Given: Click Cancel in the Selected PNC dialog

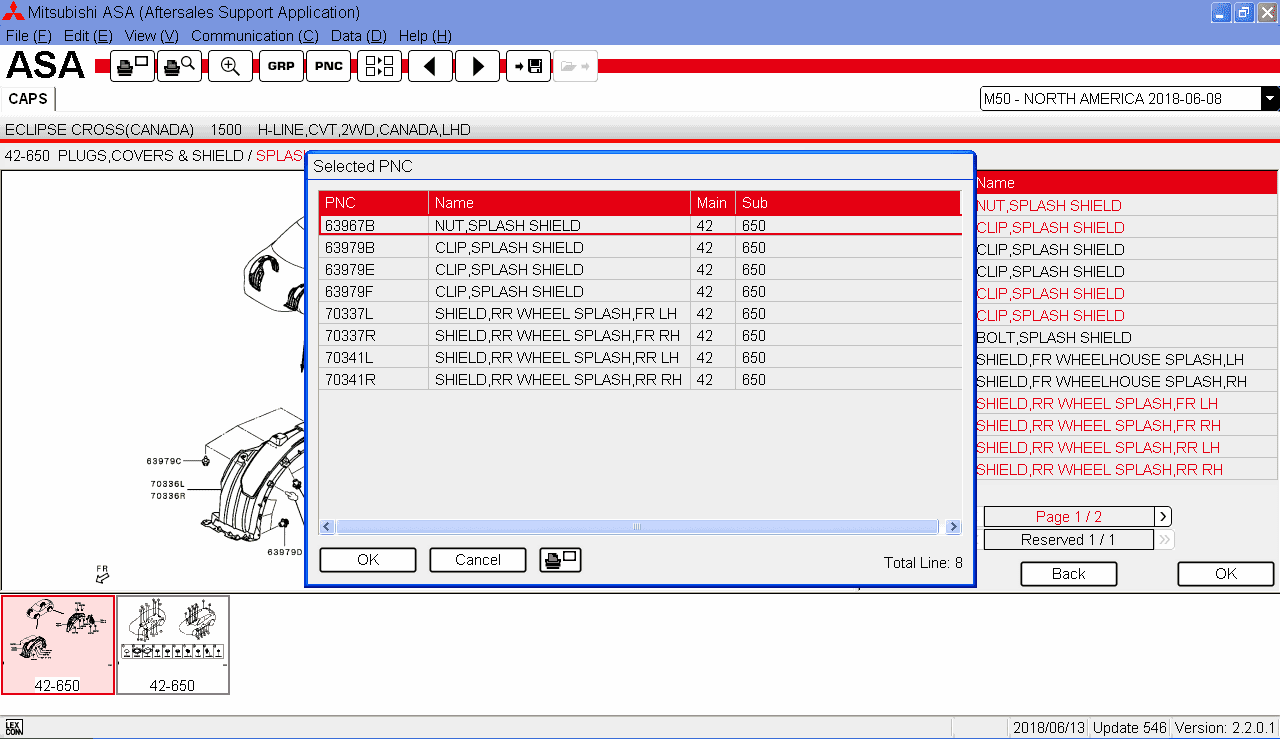Looking at the screenshot, I should pos(478,560).
